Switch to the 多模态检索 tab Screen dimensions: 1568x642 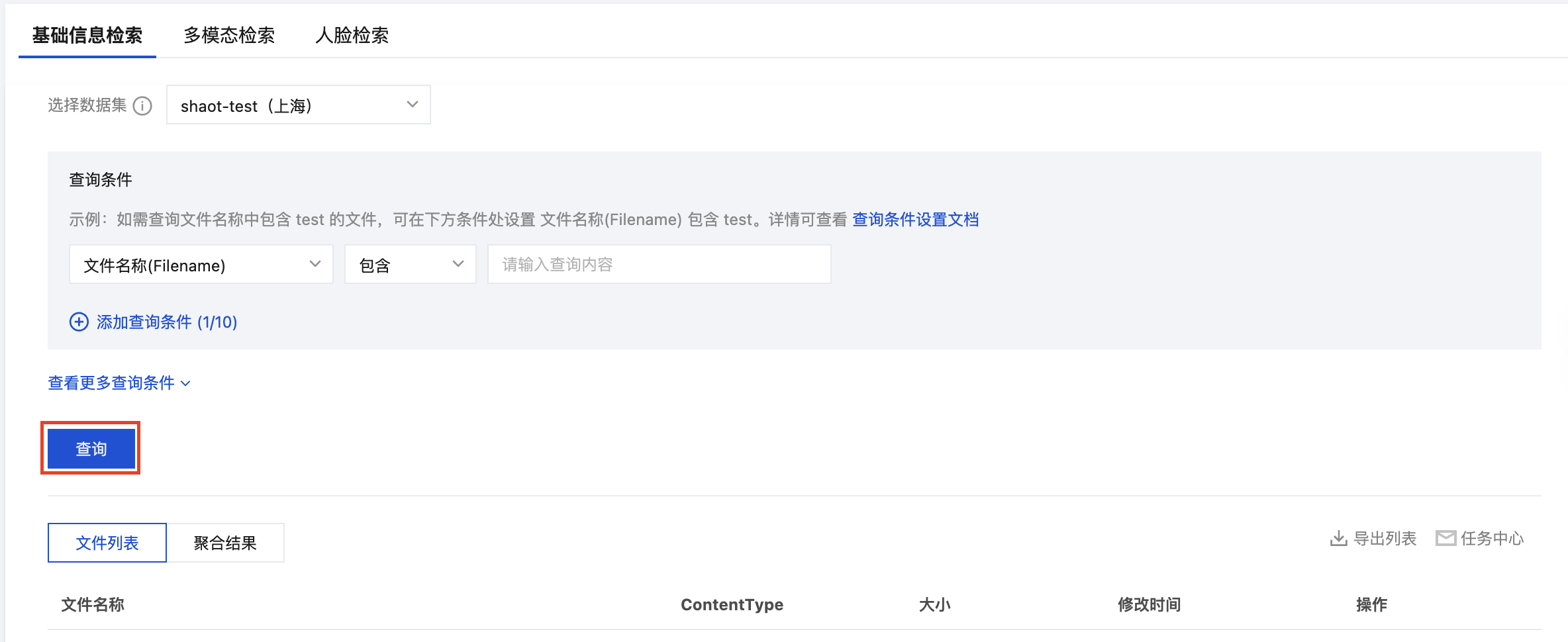coord(229,35)
